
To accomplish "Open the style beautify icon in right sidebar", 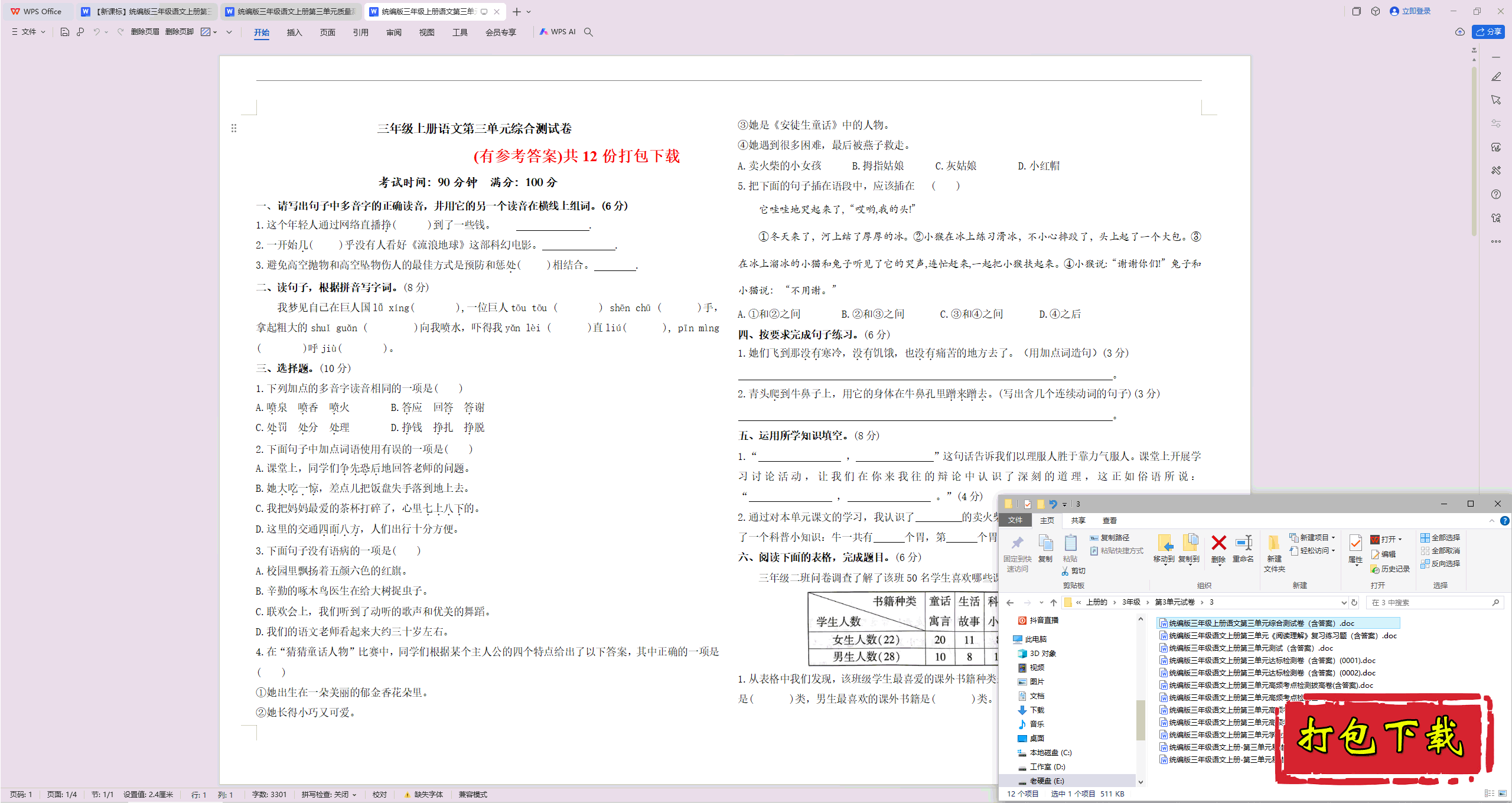I will (1496, 147).
